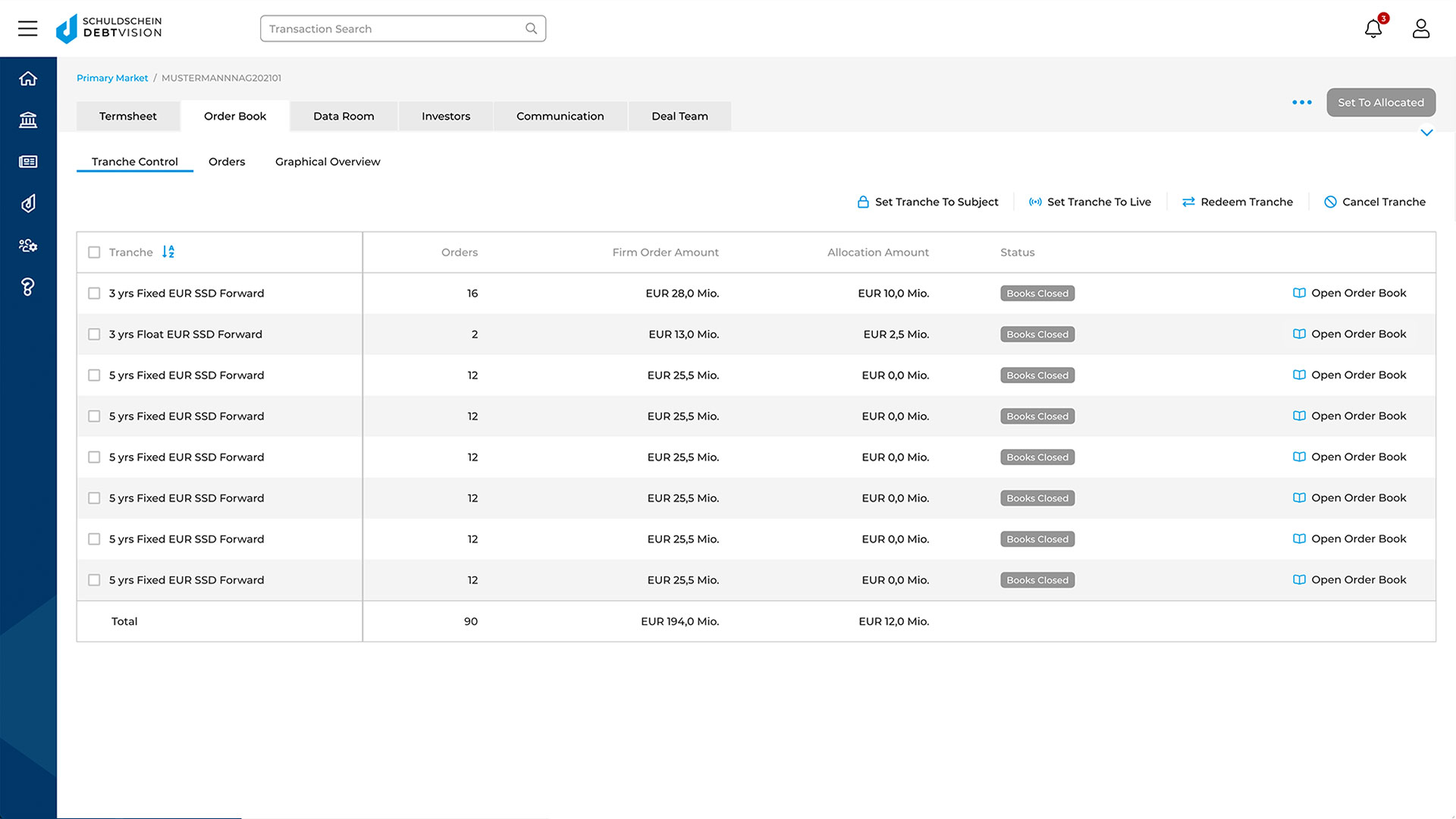Click the home icon in sidebar

(28, 79)
